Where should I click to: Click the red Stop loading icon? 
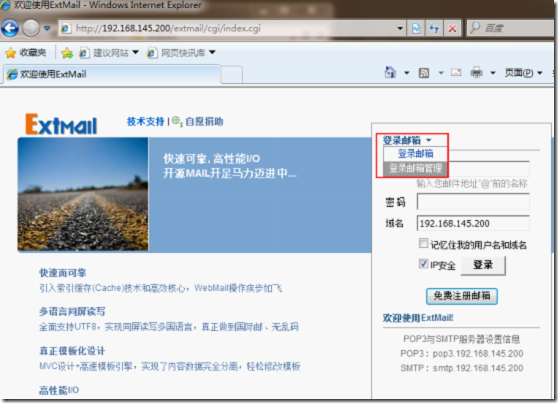coord(452,28)
